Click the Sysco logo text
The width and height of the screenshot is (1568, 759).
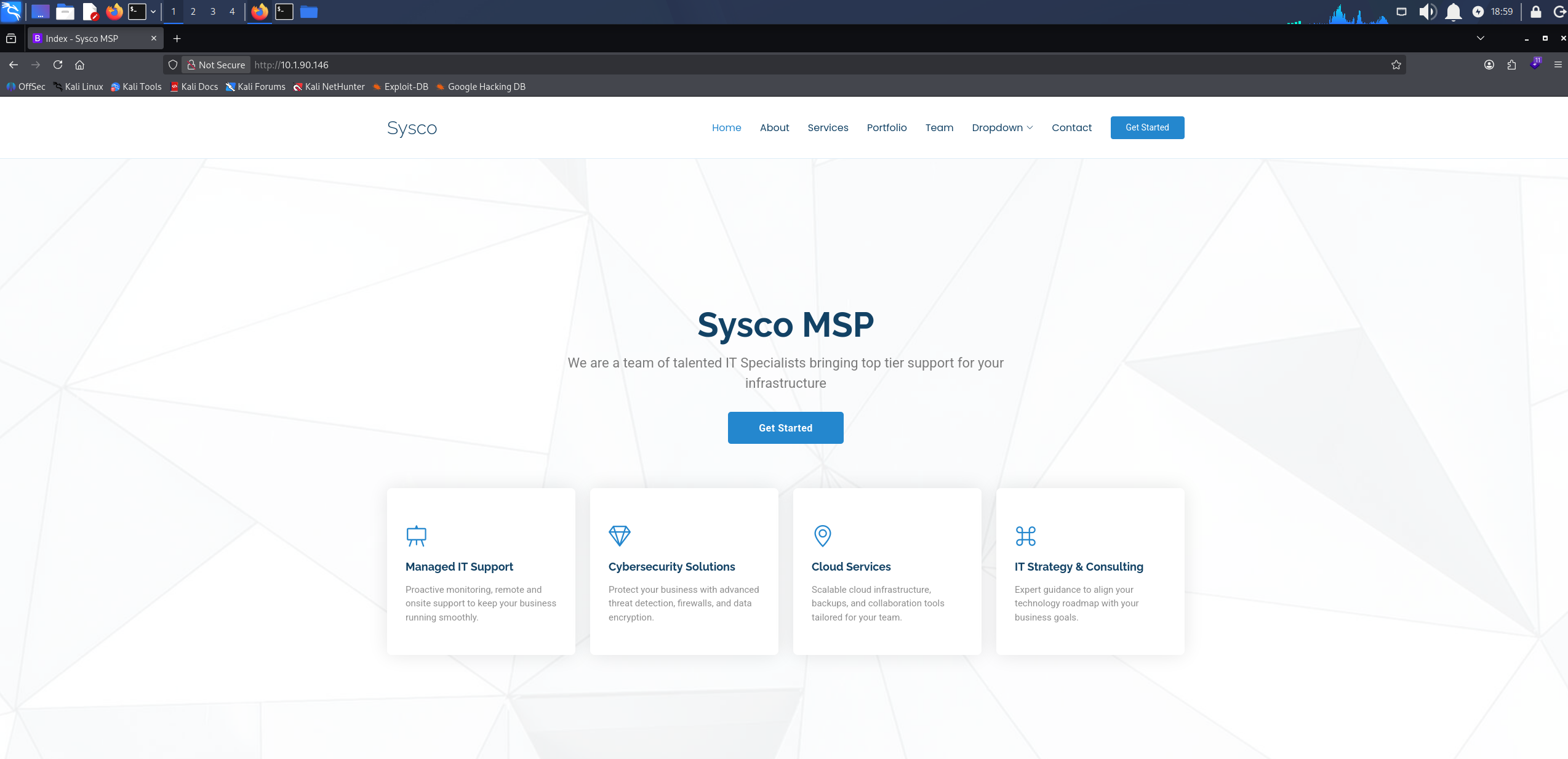(x=412, y=128)
